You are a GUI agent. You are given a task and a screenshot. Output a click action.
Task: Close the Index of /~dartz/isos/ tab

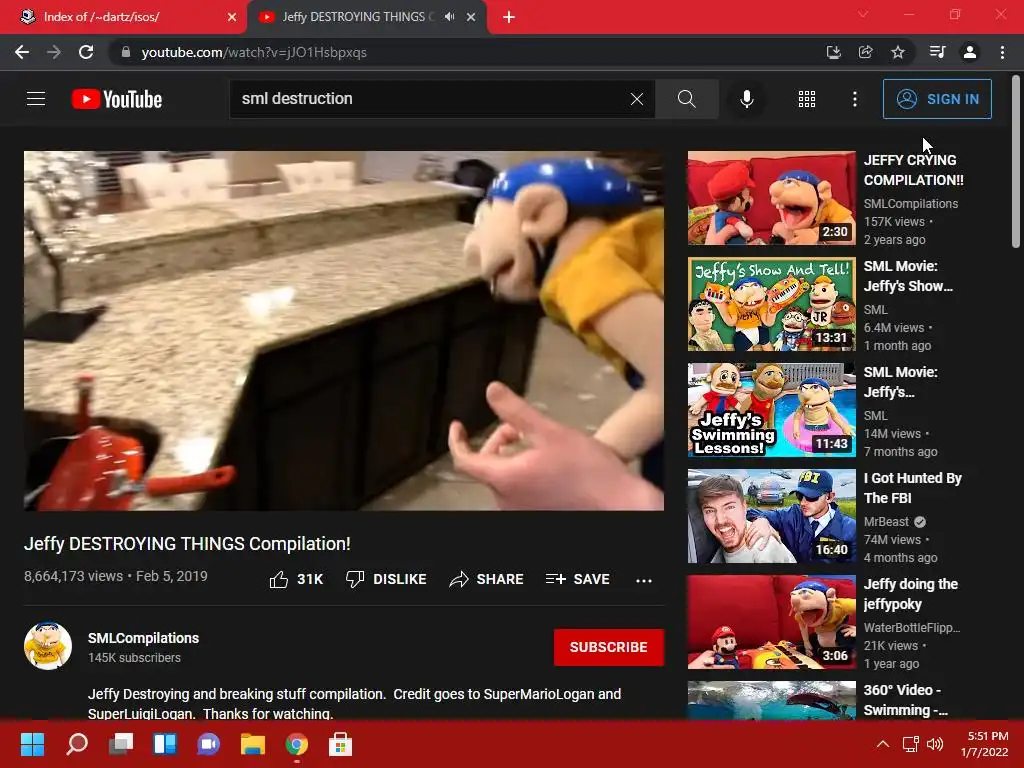click(232, 17)
